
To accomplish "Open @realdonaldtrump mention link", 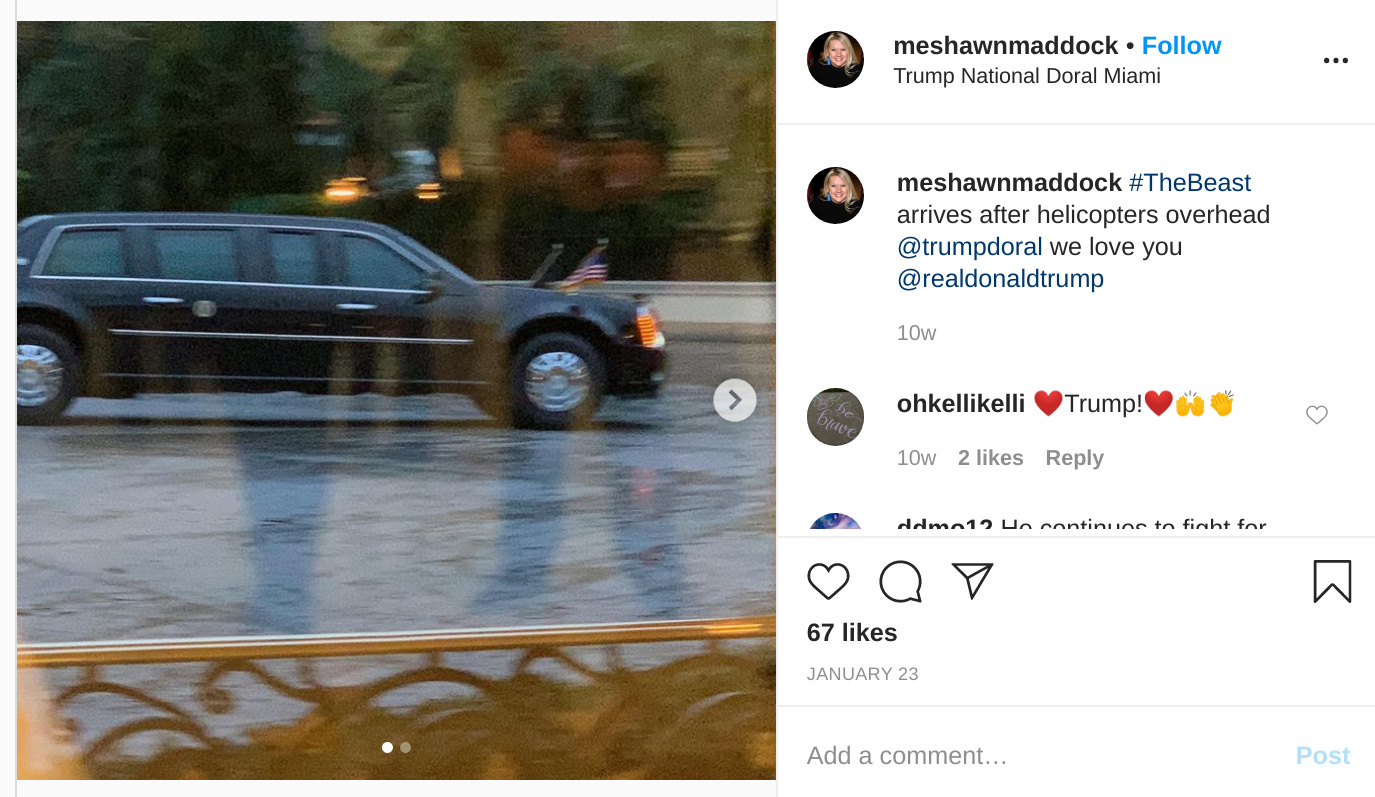I will click(x=1000, y=279).
